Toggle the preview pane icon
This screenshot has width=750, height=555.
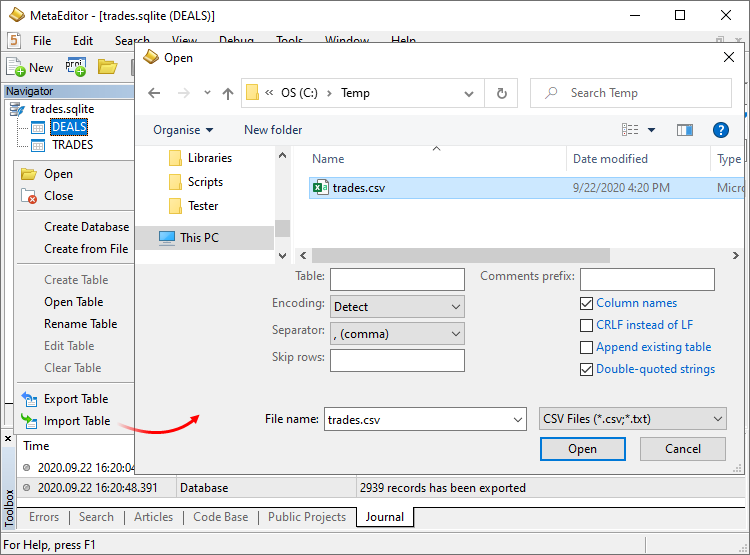[x=684, y=130]
